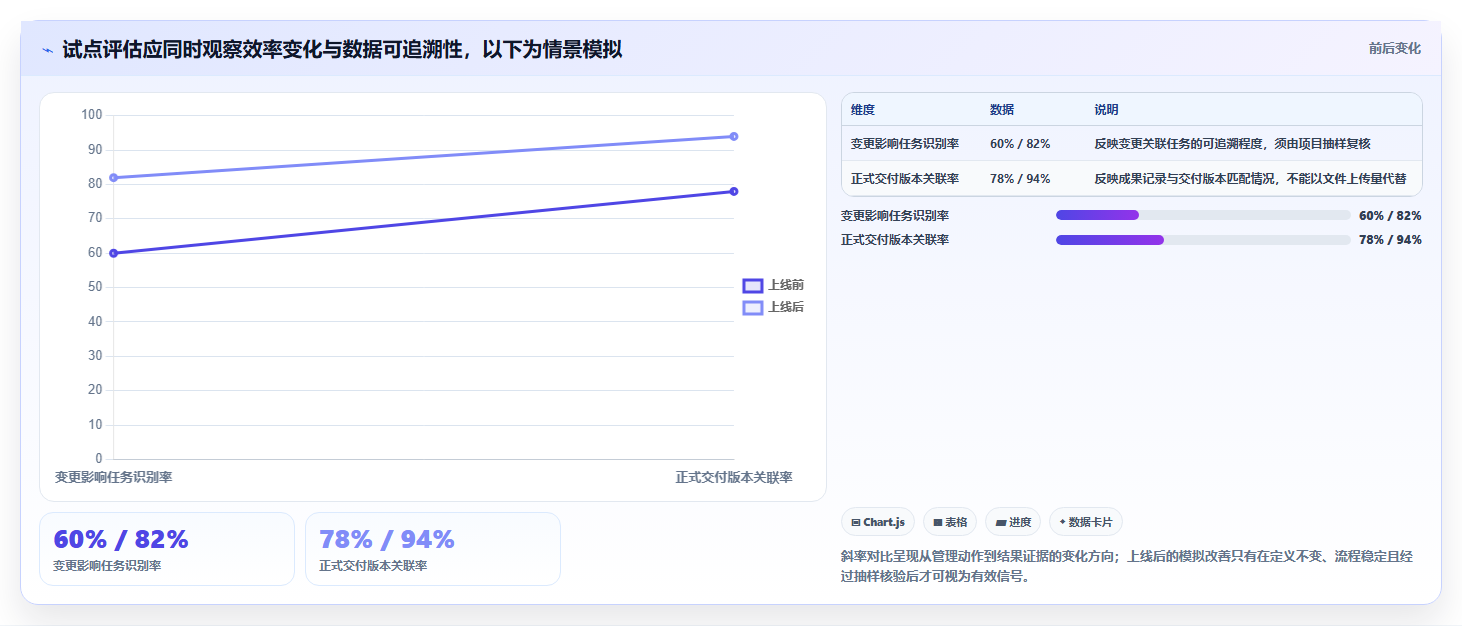Click the lightning icon beside the title
1462x626 pixels.
[x=47, y=50]
